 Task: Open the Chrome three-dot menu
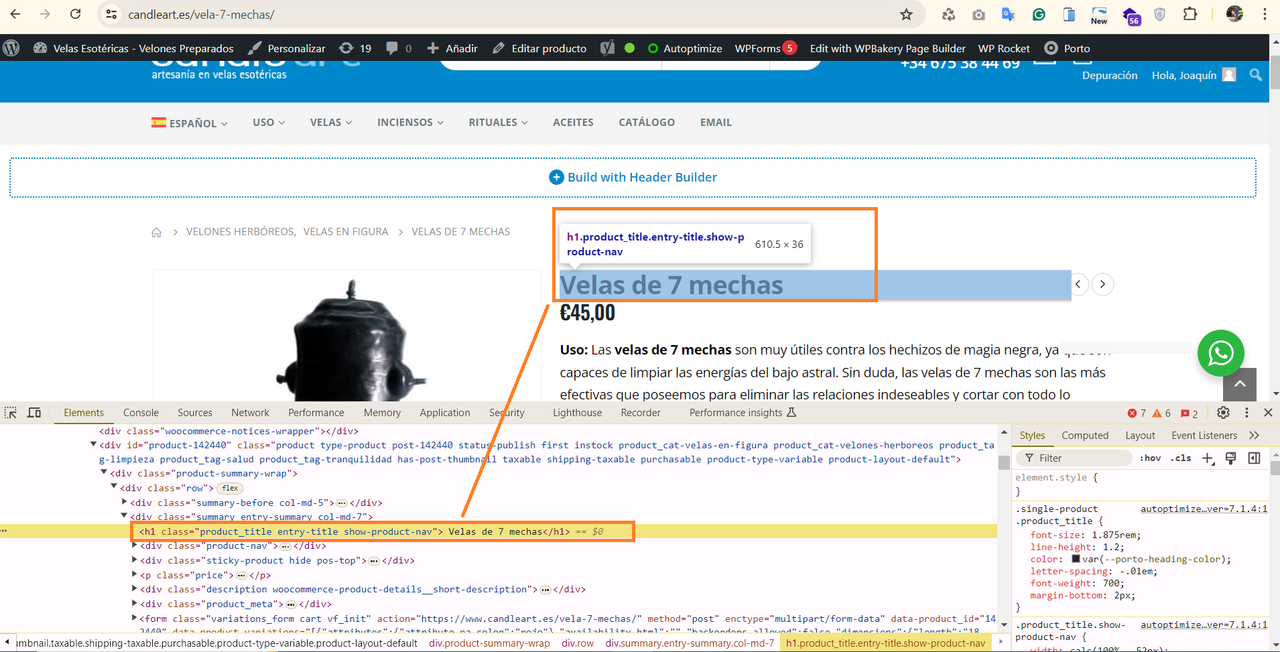[x=1266, y=15]
